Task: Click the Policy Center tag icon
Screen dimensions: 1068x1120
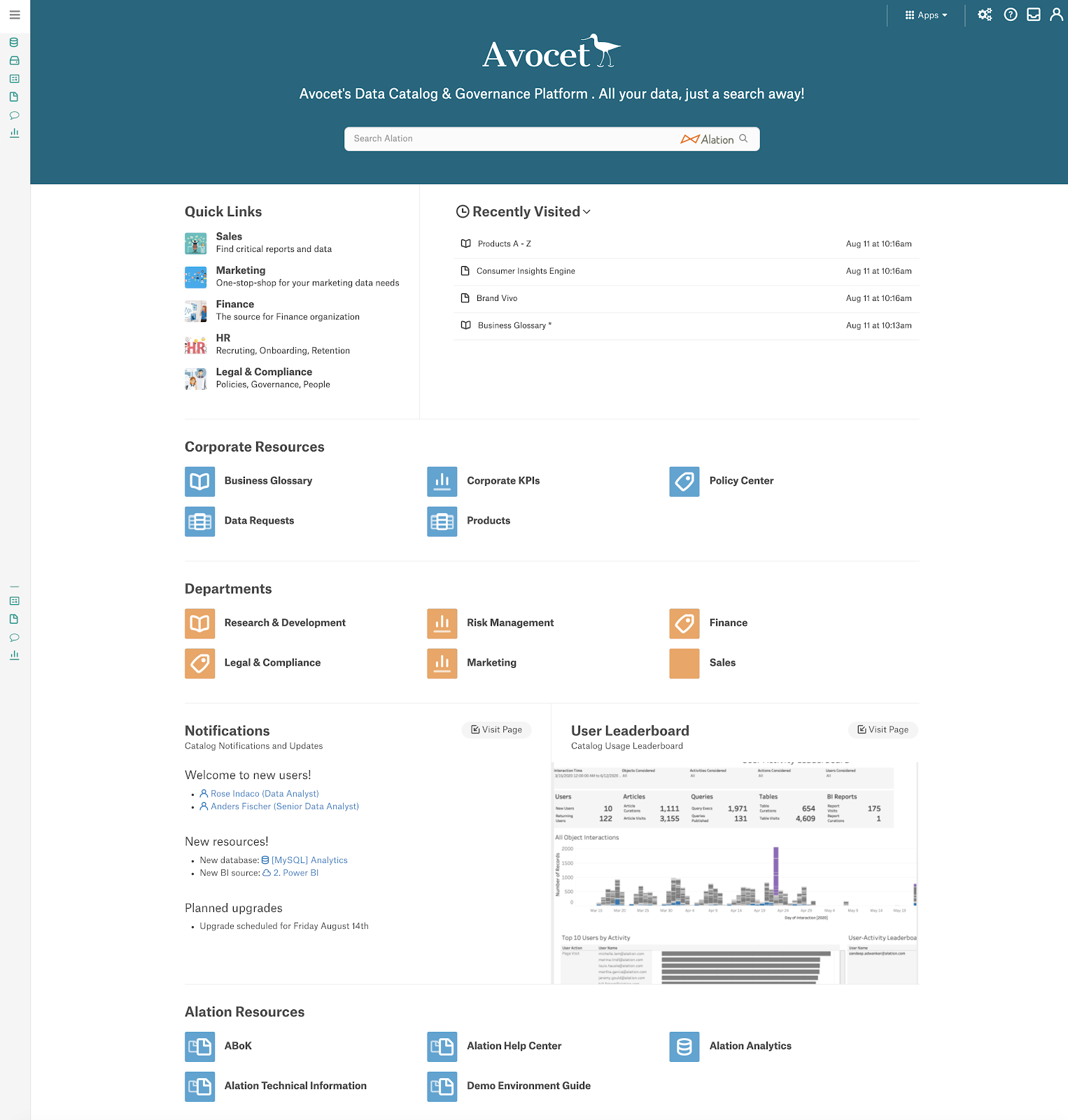Action: click(684, 482)
